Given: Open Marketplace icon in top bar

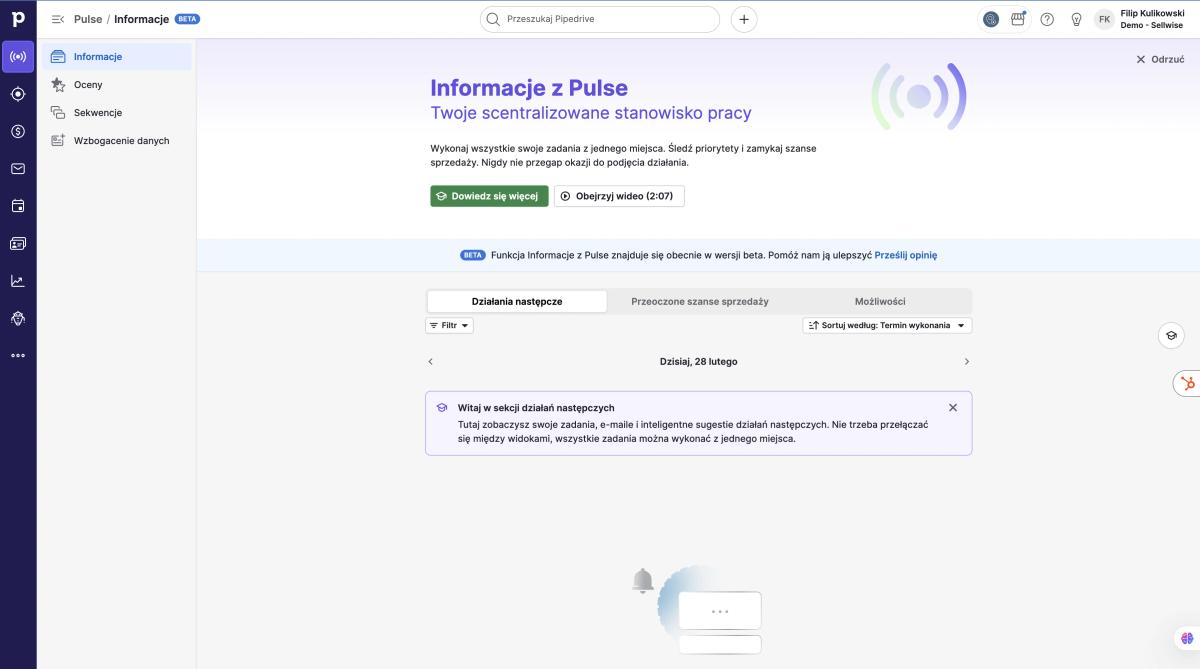Looking at the screenshot, I should 1018,19.
